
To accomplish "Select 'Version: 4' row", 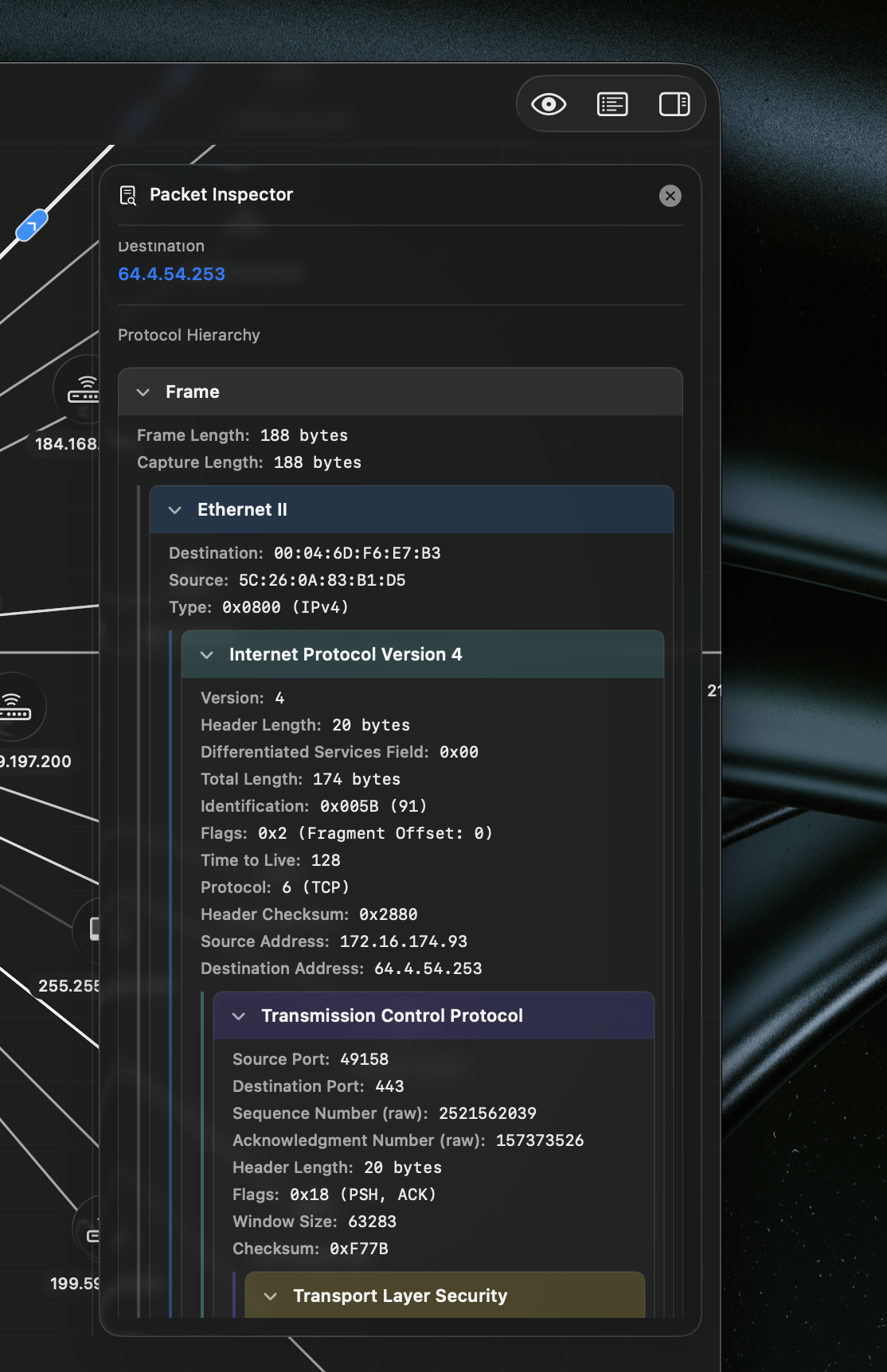I will coord(242,698).
